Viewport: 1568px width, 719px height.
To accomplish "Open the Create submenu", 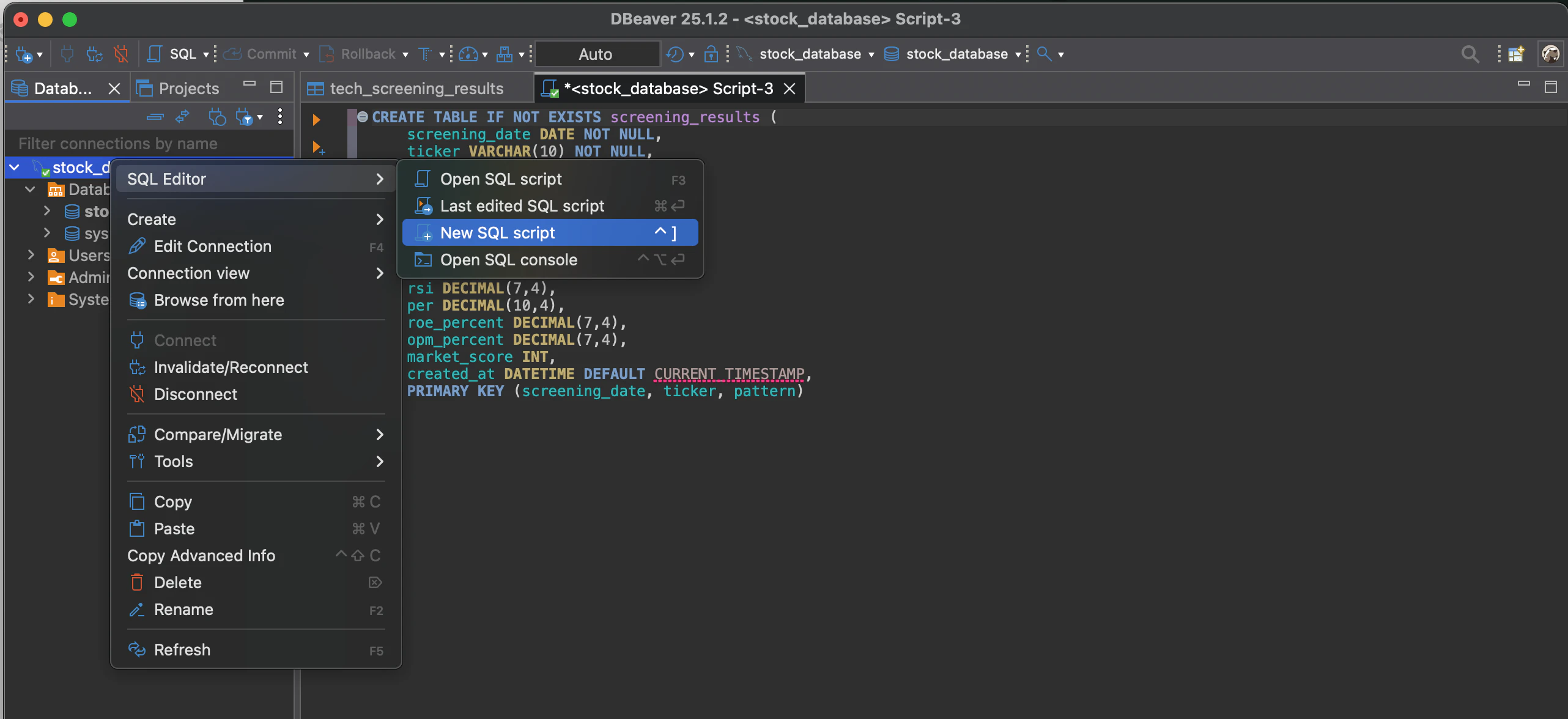I will (x=256, y=219).
